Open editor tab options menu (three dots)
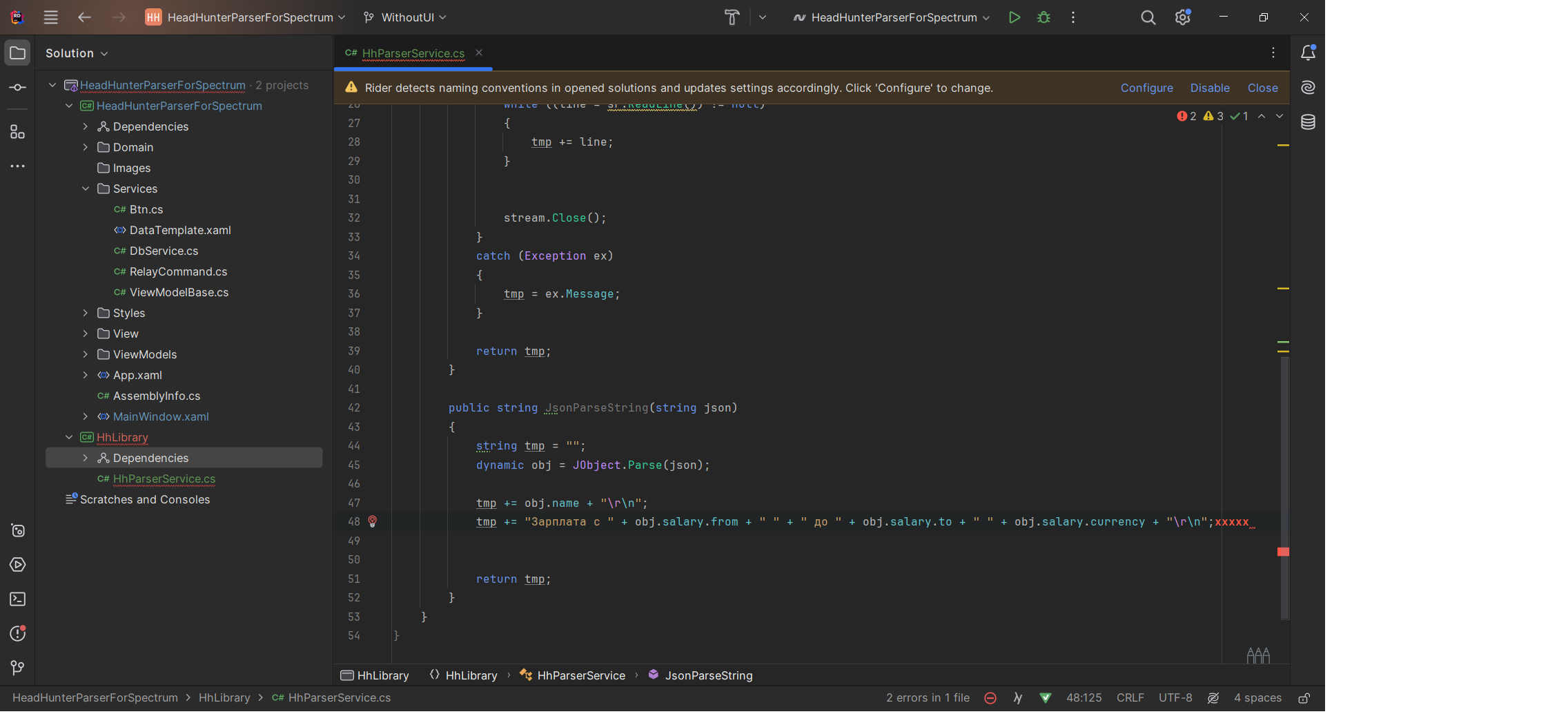The image size is (1568, 723). (x=1273, y=52)
